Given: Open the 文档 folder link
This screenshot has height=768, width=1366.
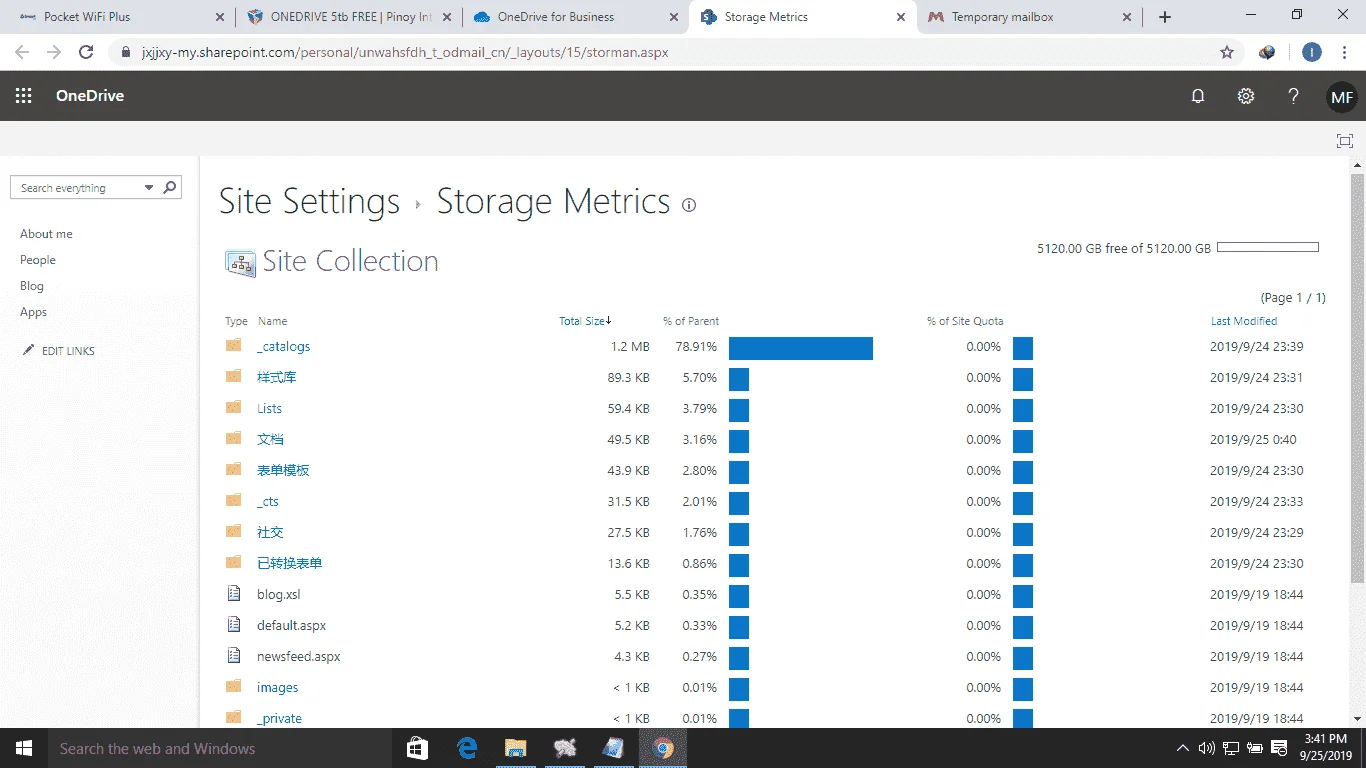Looking at the screenshot, I should pos(270,439).
